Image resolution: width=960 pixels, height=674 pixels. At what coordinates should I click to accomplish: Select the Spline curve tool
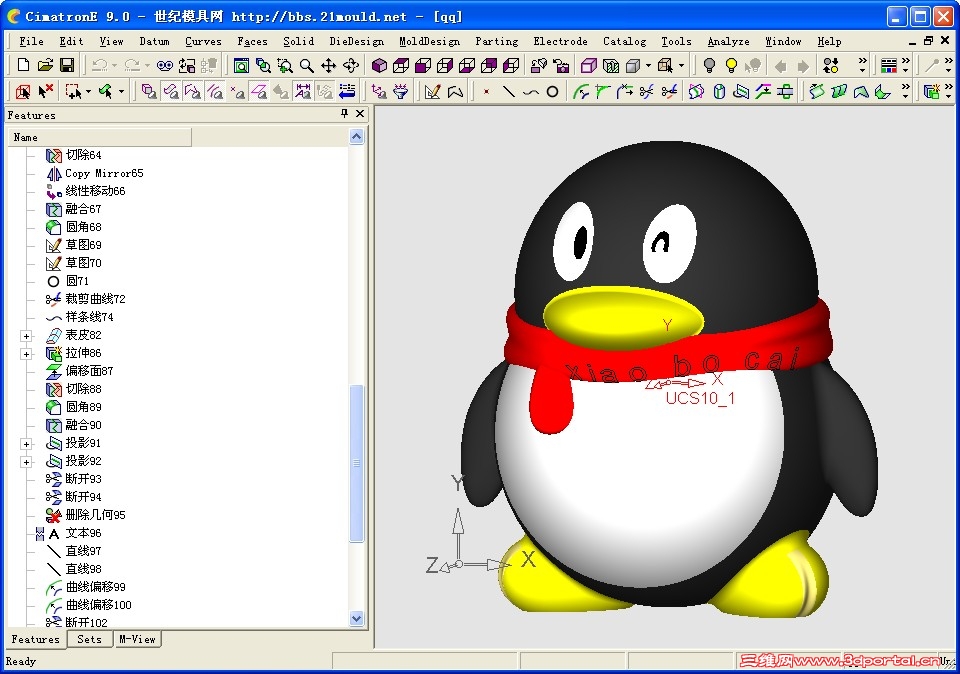[530, 92]
